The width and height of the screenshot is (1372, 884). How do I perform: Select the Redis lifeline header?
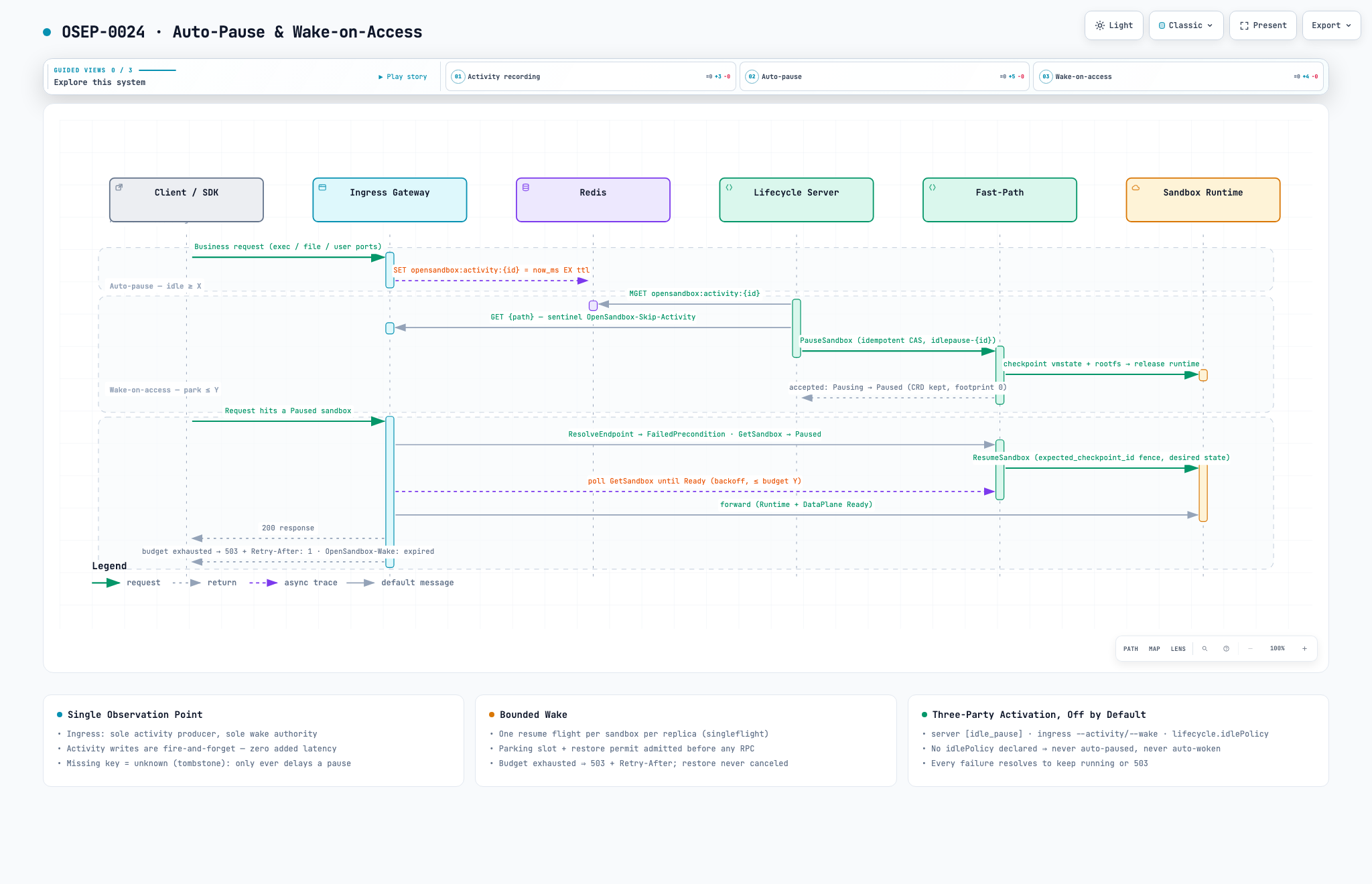click(593, 200)
